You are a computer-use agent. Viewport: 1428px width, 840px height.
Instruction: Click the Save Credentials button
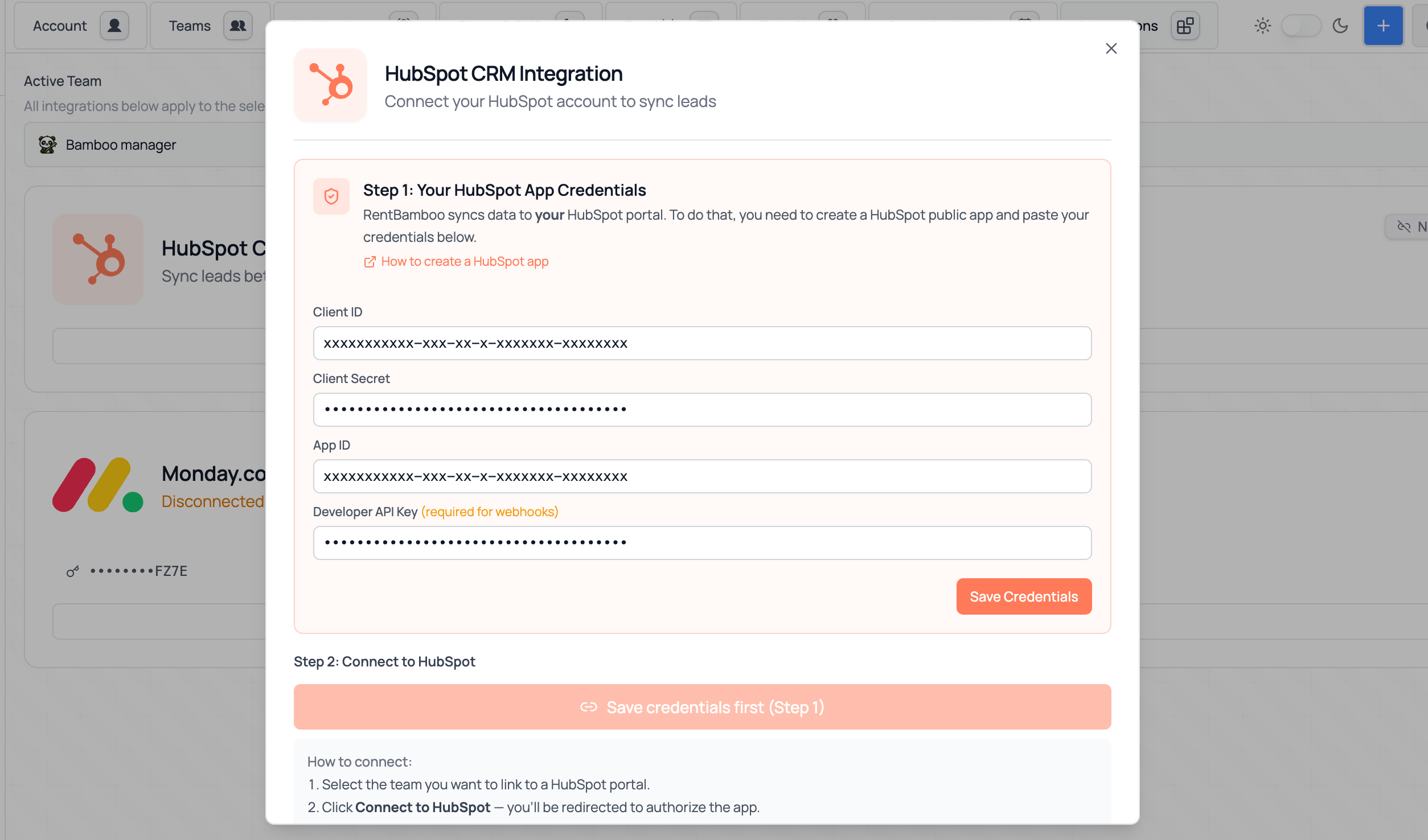click(x=1024, y=596)
